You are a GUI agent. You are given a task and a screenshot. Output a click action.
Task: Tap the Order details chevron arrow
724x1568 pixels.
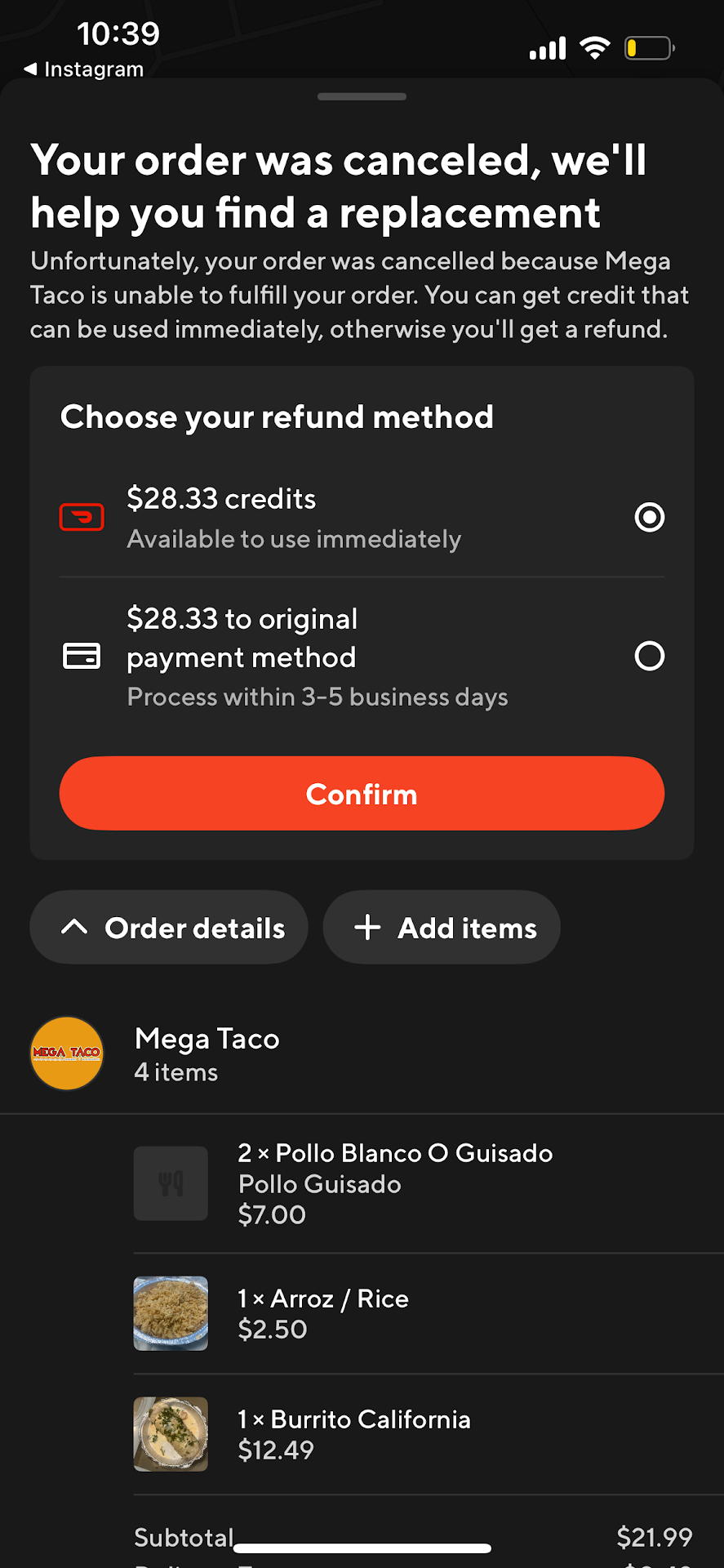pyautogui.click(x=74, y=927)
